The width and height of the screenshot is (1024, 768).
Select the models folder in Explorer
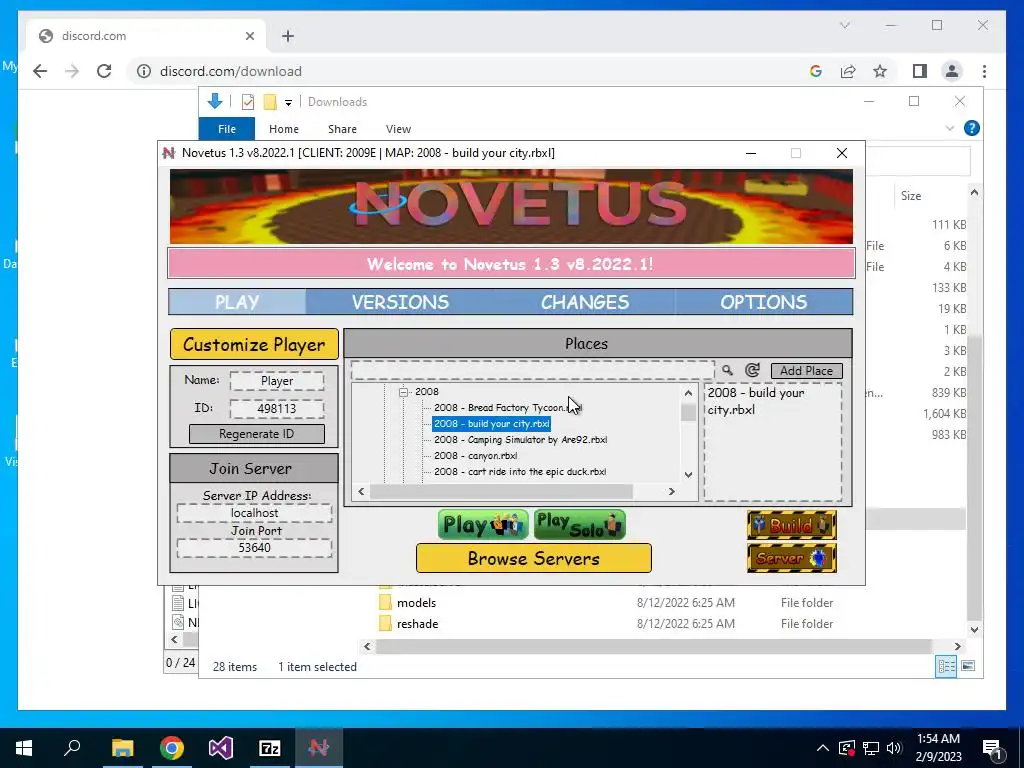click(417, 603)
